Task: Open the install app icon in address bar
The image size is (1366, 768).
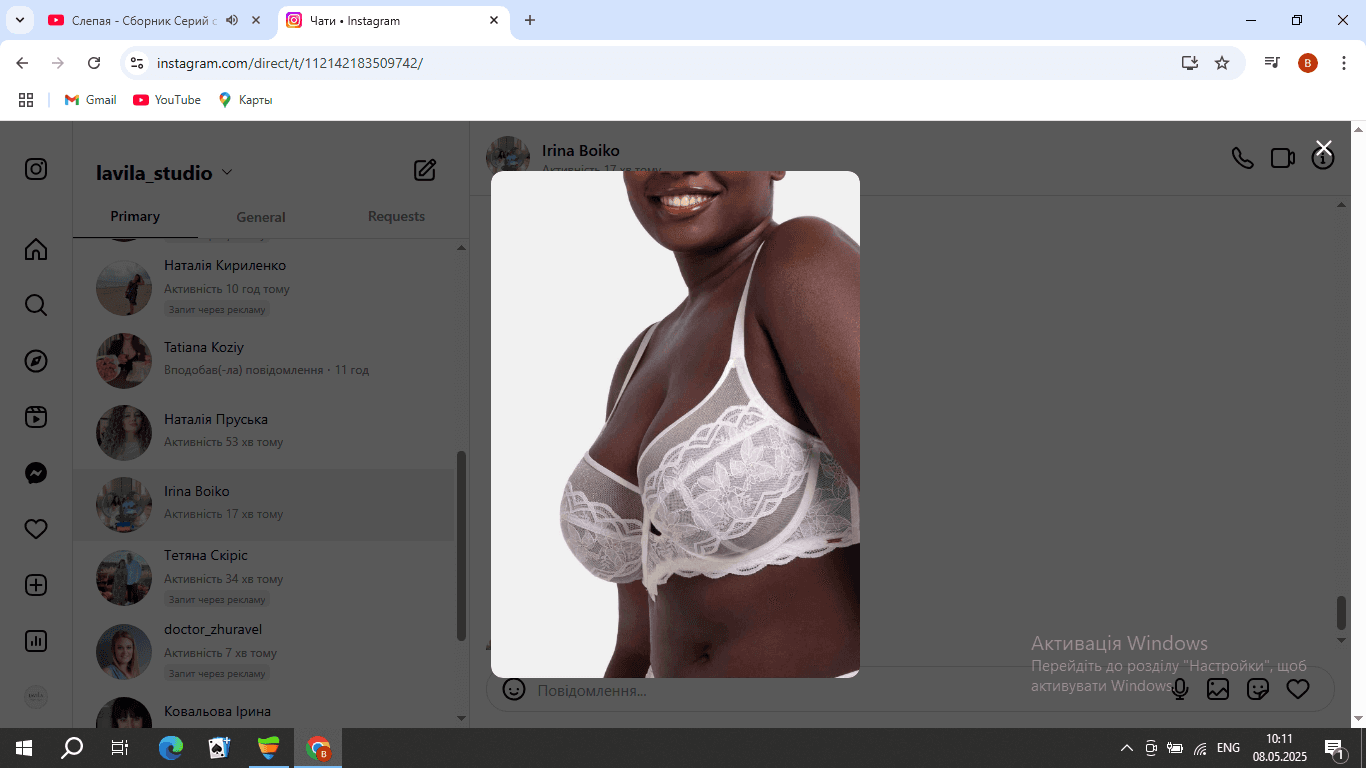Action: coord(1189,63)
